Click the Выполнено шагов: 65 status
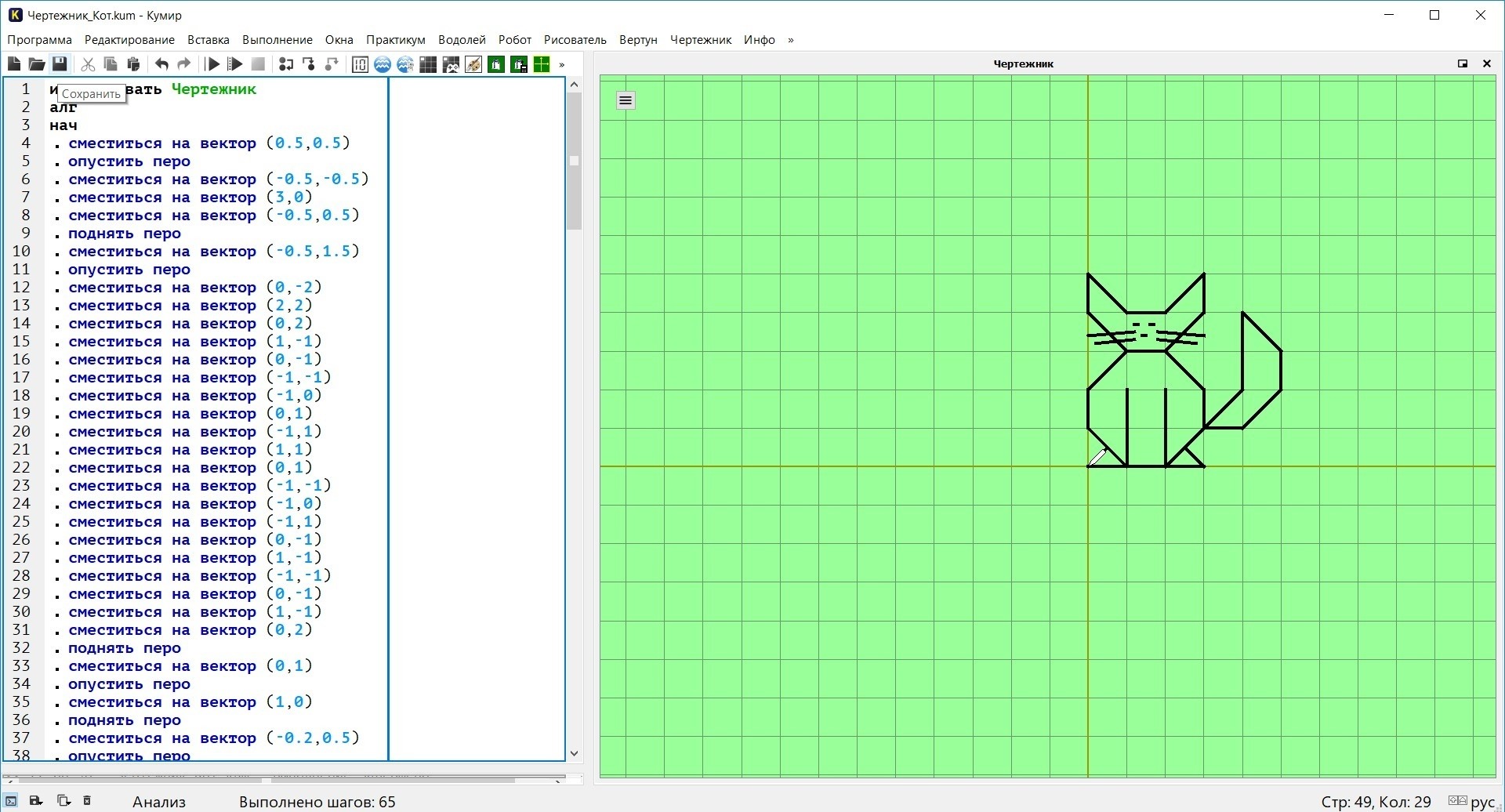Image resolution: width=1505 pixels, height=812 pixels. pos(317,802)
